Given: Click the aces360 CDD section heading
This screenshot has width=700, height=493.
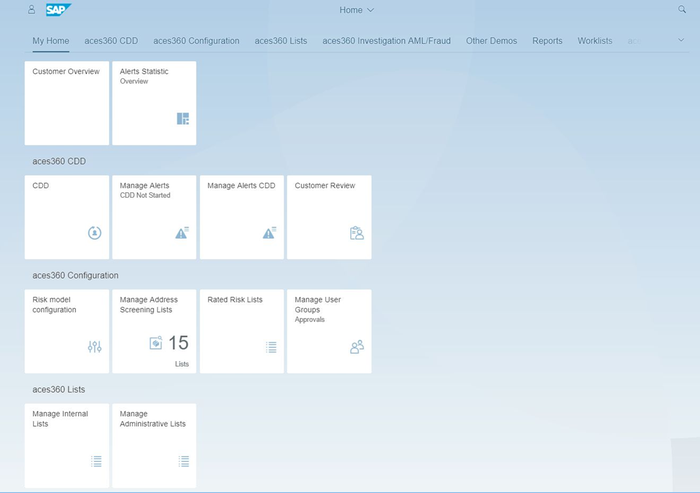Looking at the screenshot, I should [x=59, y=161].
